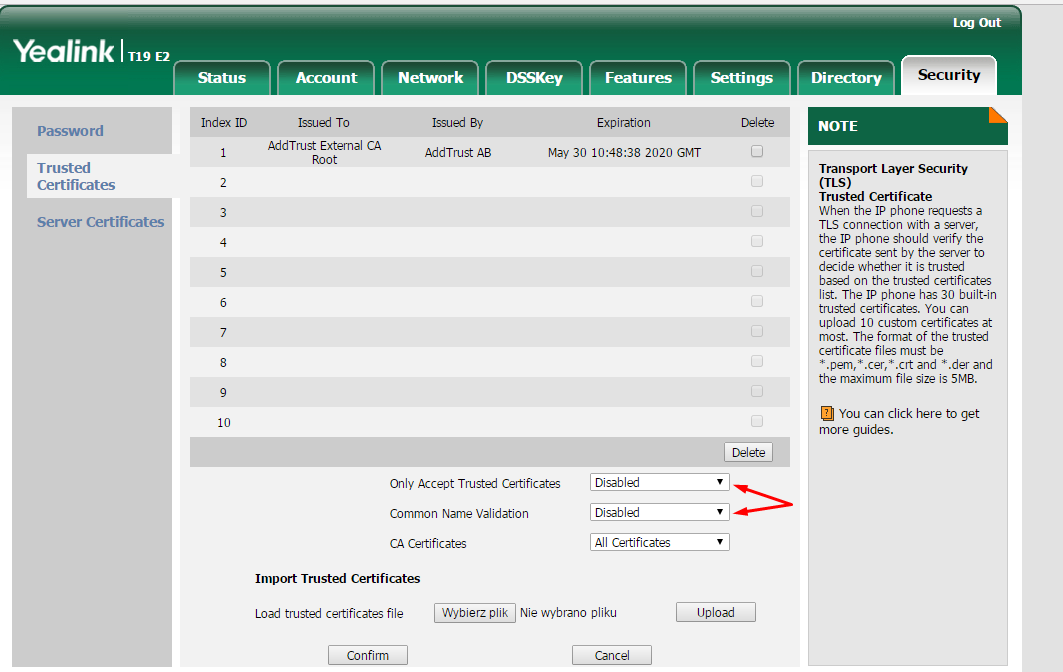Click the Upload button
This screenshot has height=672, width=1063.
tap(715, 613)
